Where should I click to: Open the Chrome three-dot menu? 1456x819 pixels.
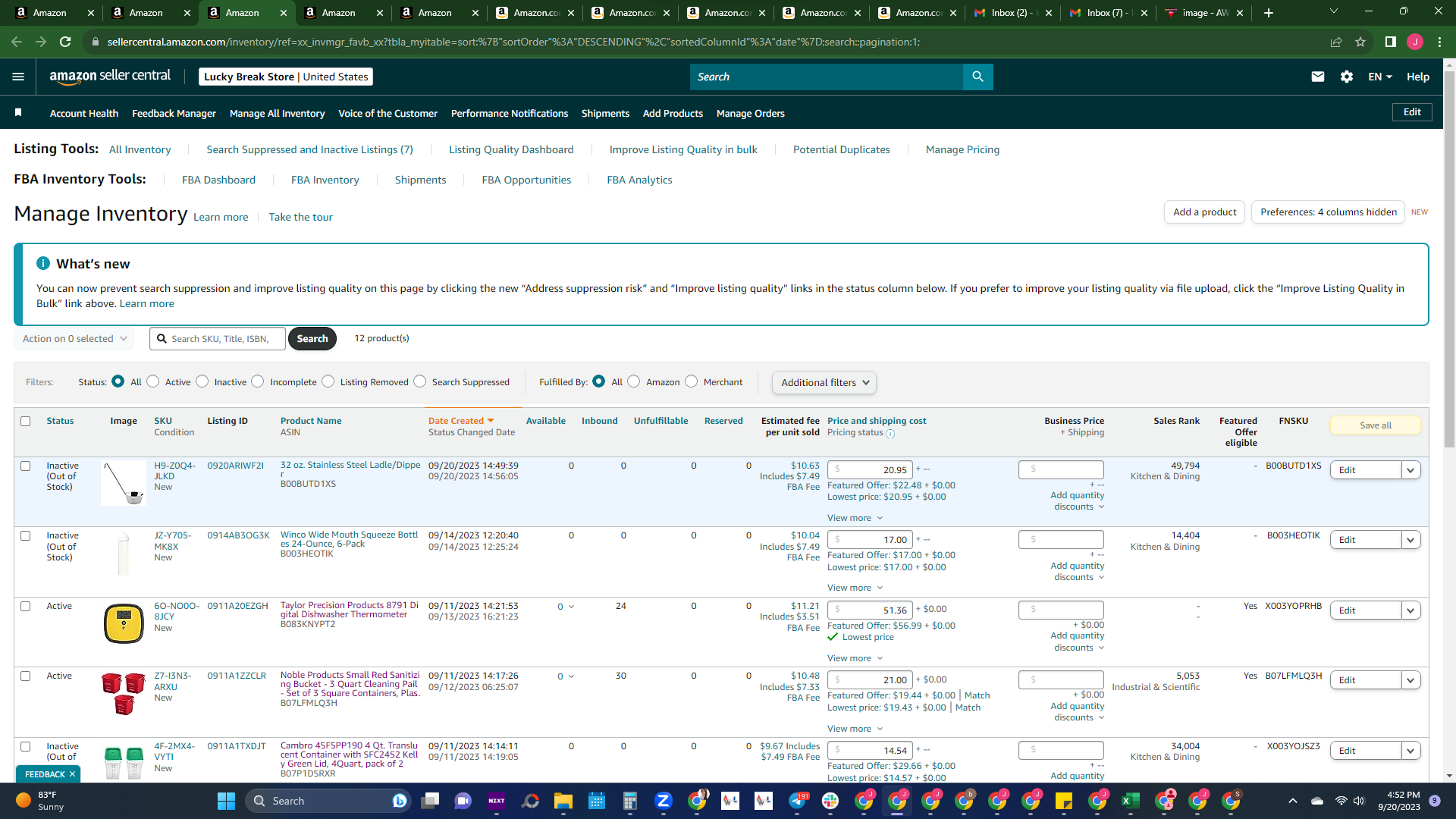1439,42
